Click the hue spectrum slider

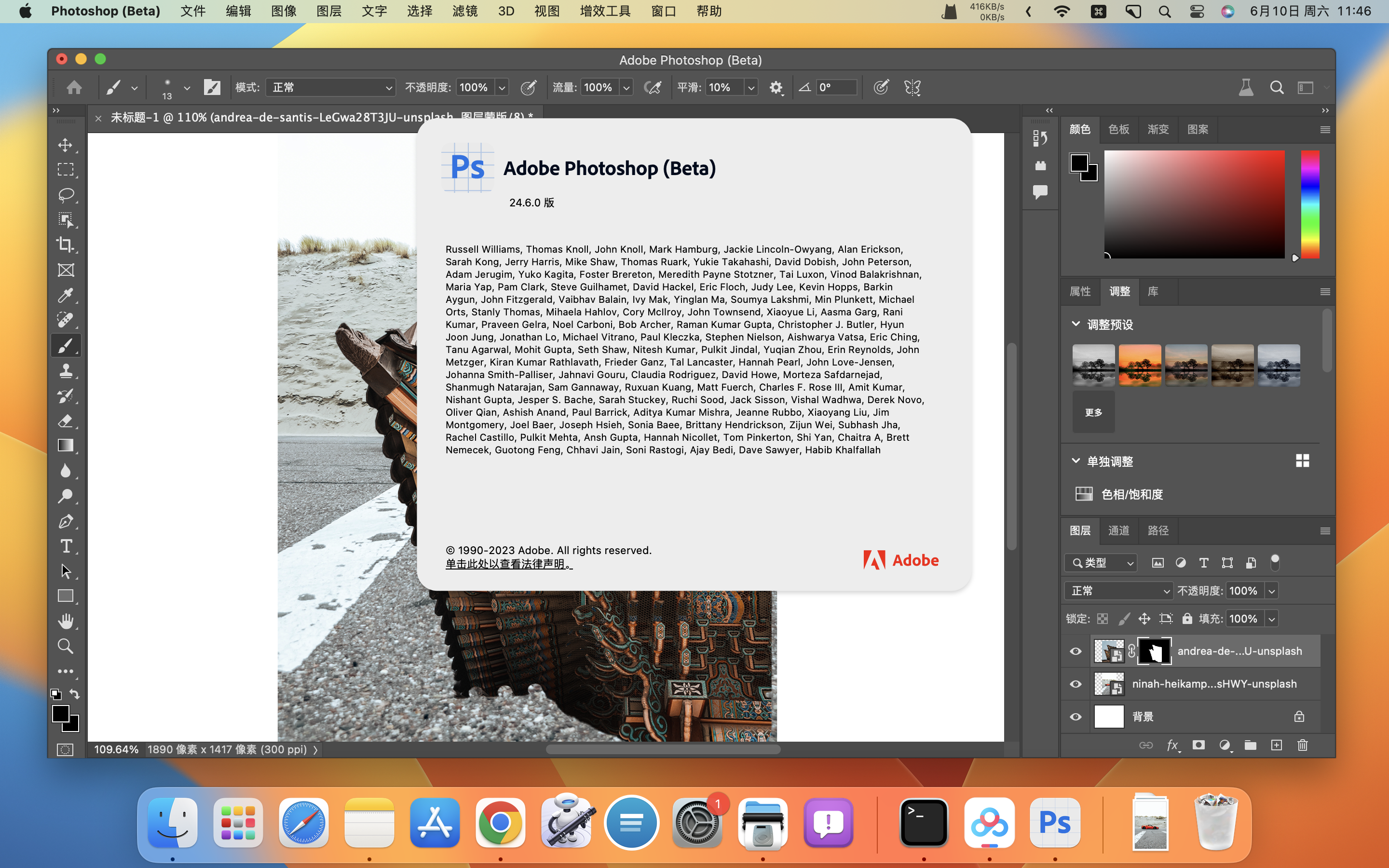tap(1310, 204)
